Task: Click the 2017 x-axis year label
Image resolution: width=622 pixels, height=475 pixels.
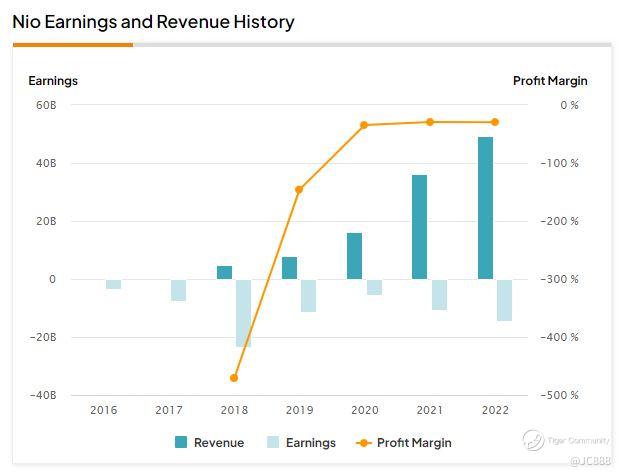Action: pyautogui.click(x=169, y=410)
